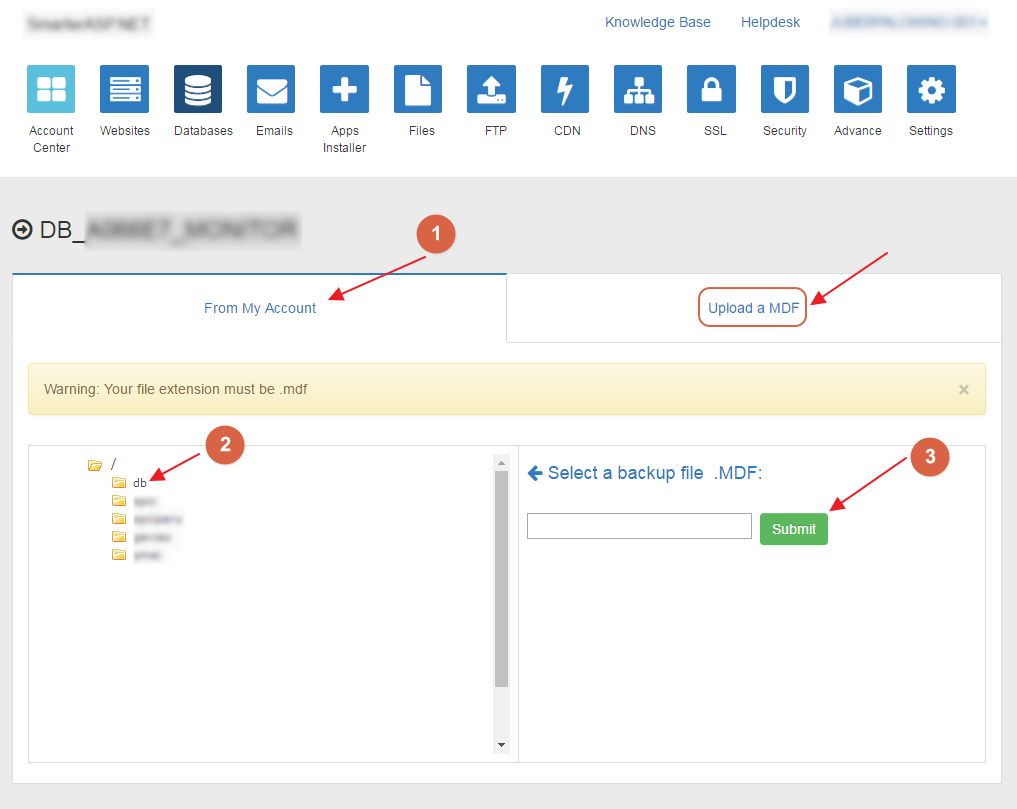Viewport: 1017px width, 809px height.
Task: Select the Databases icon
Action: (x=198, y=89)
